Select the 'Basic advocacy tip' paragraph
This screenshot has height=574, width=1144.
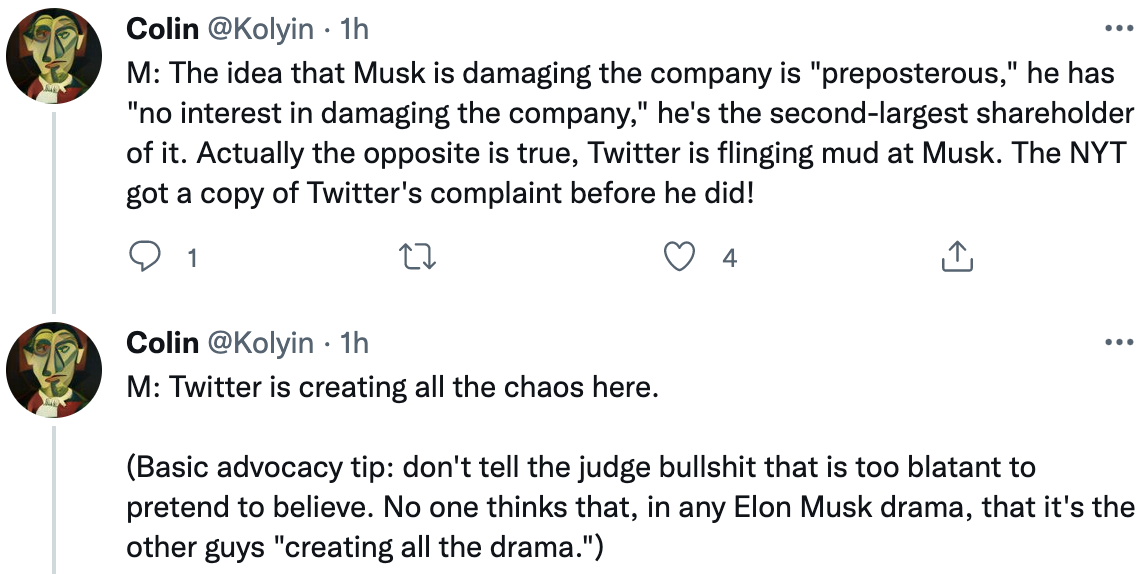(630, 507)
